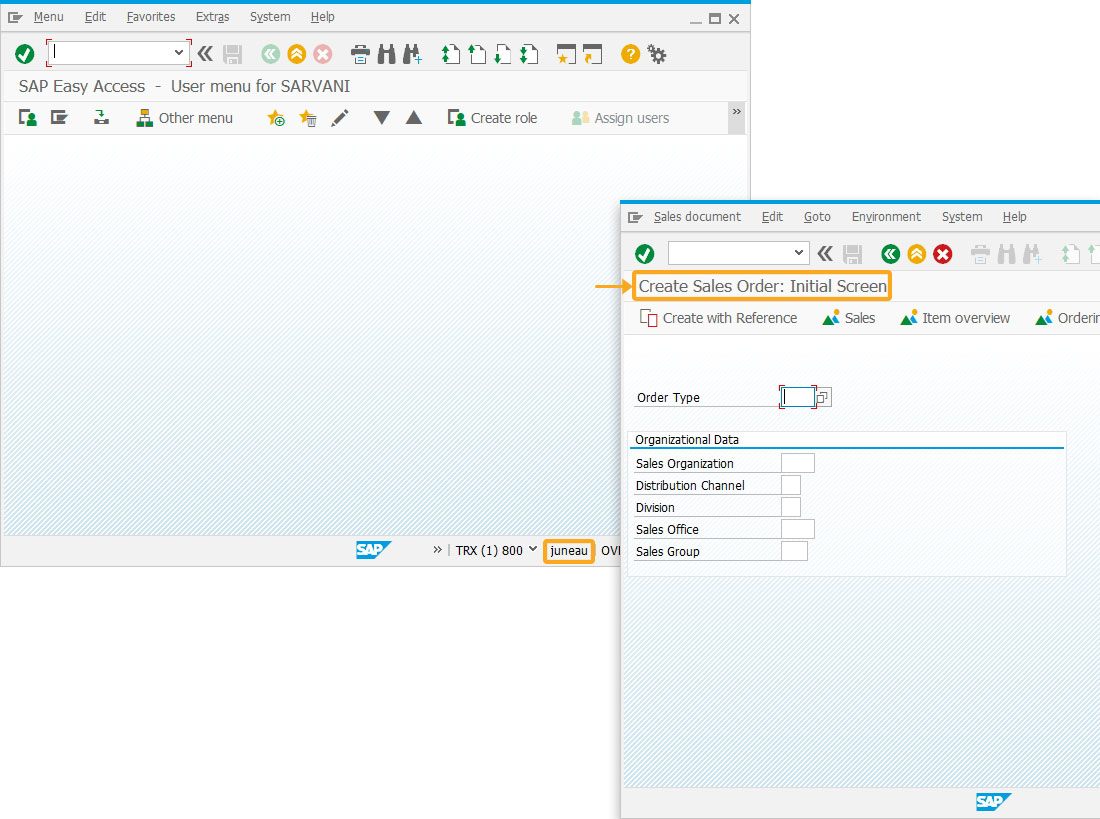Click Last Page icon in Easy Access toolbar
The height and width of the screenshot is (819, 1100).
pyautogui.click(x=529, y=54)
